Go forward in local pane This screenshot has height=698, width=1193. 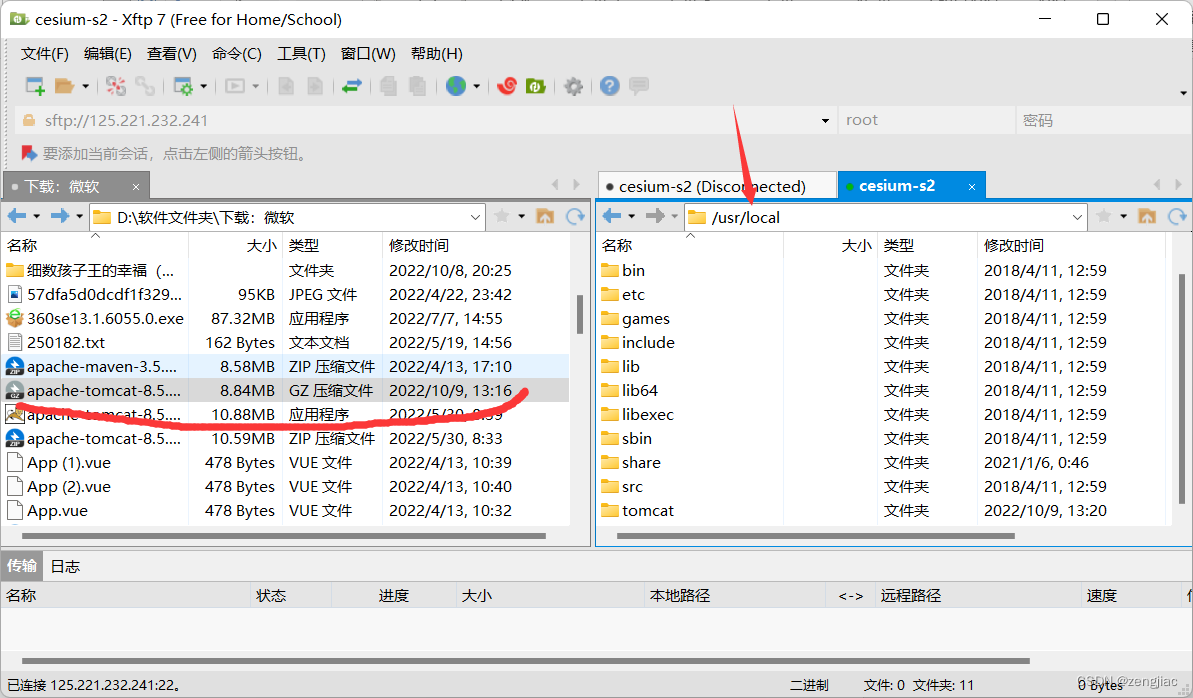59,216
